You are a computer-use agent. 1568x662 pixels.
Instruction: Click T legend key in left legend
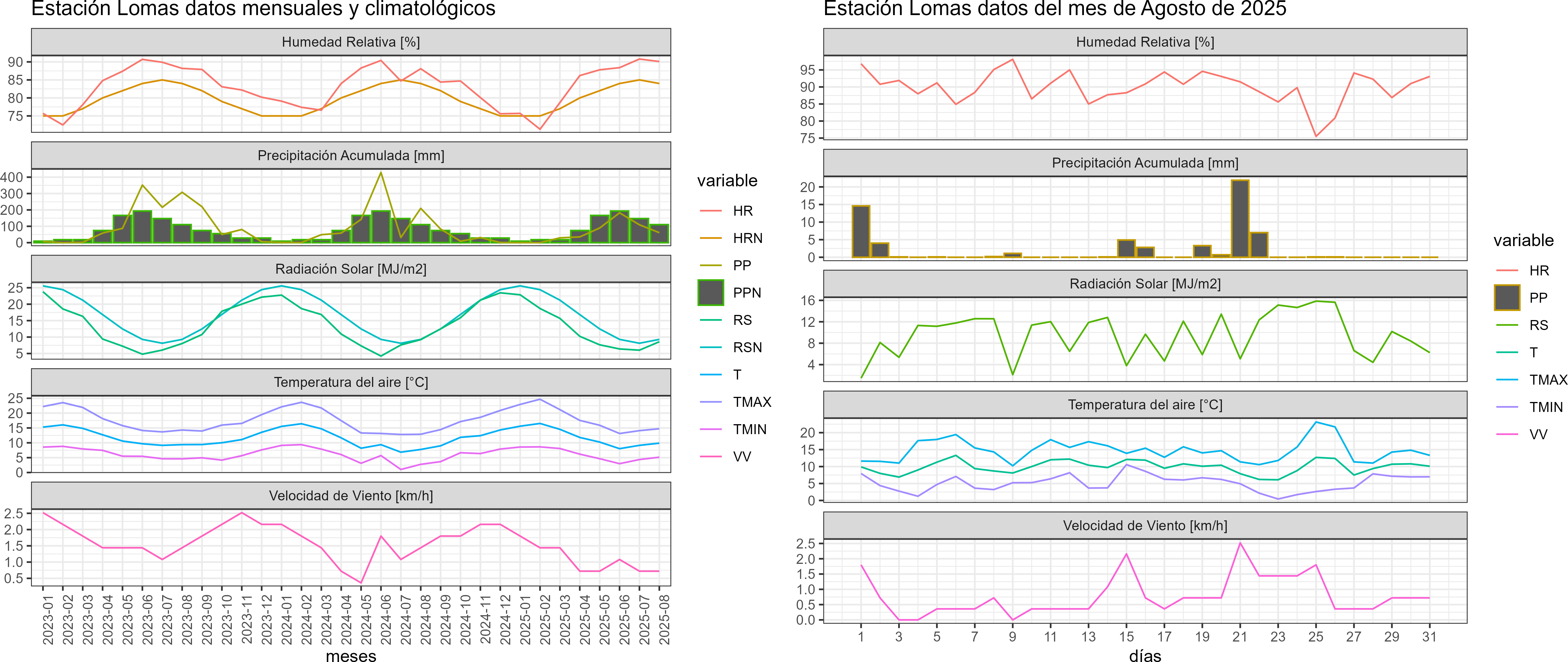pyautogui.click(x=710, y=375)
